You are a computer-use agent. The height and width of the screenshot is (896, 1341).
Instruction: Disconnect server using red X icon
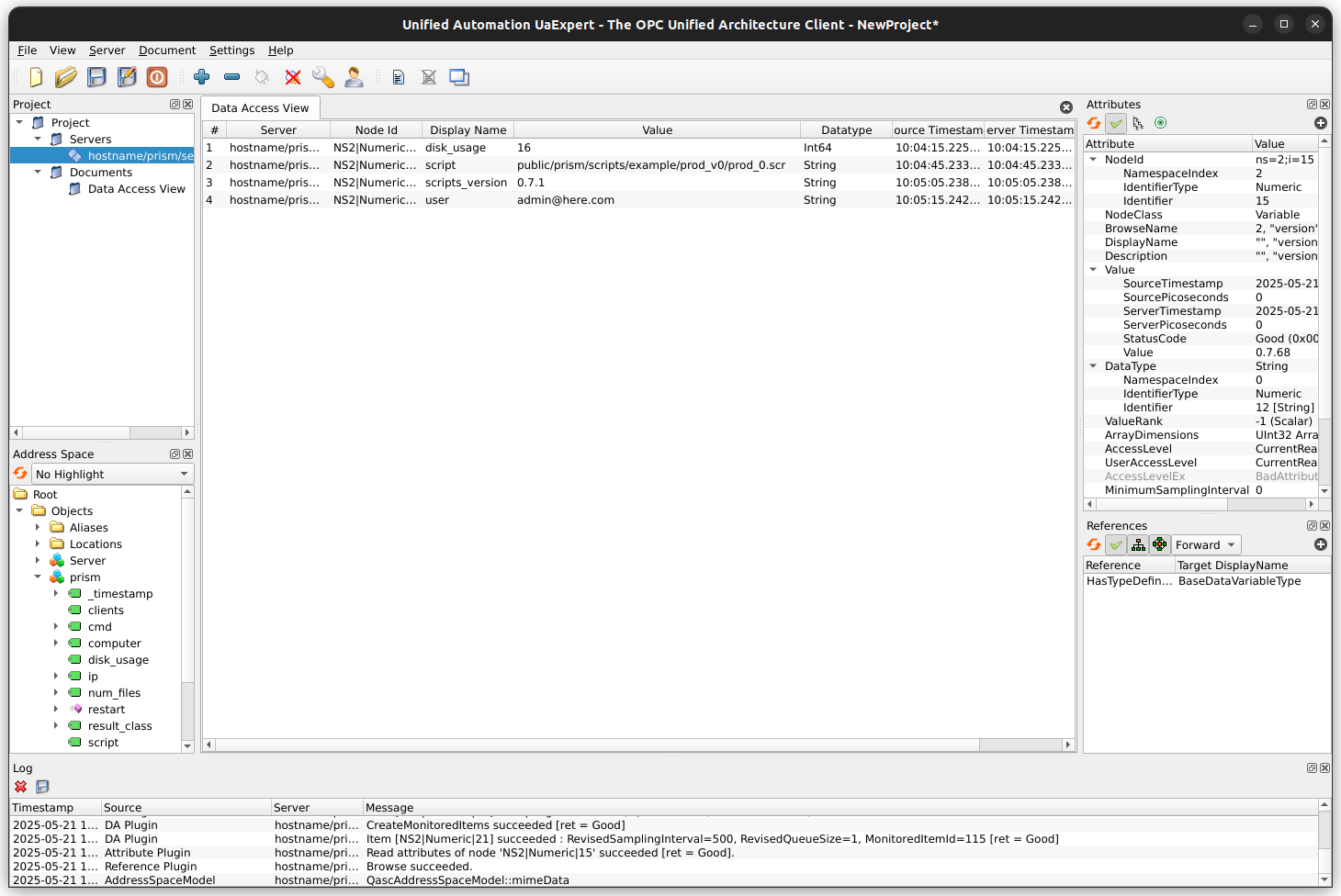point(293,77)
